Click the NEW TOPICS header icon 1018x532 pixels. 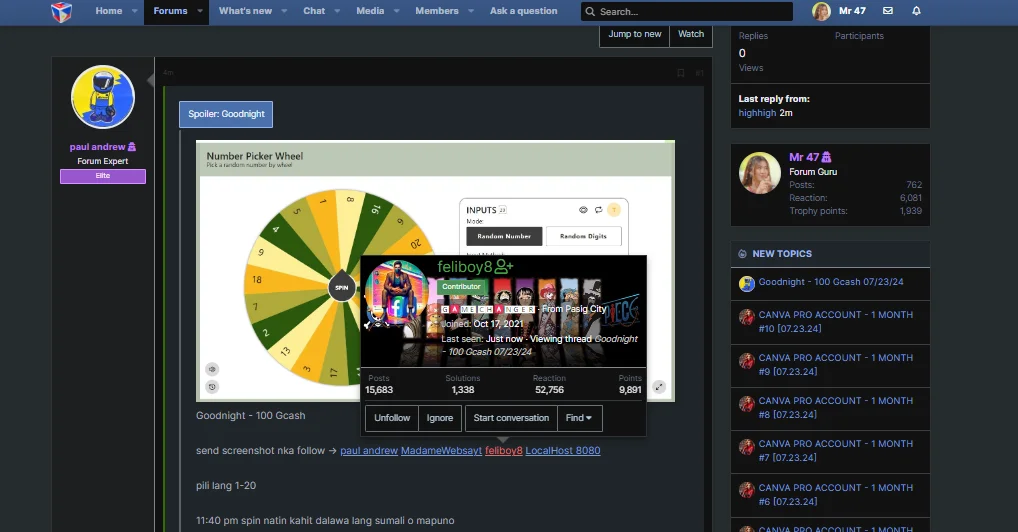point(742,254)
